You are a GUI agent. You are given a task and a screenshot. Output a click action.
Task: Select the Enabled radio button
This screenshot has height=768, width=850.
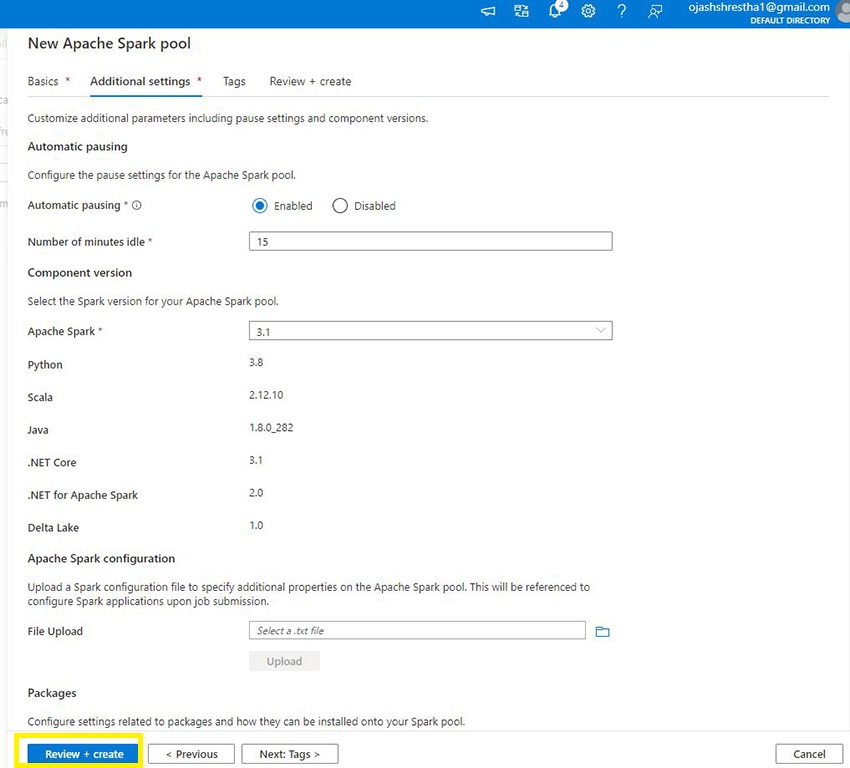[260, 205]
